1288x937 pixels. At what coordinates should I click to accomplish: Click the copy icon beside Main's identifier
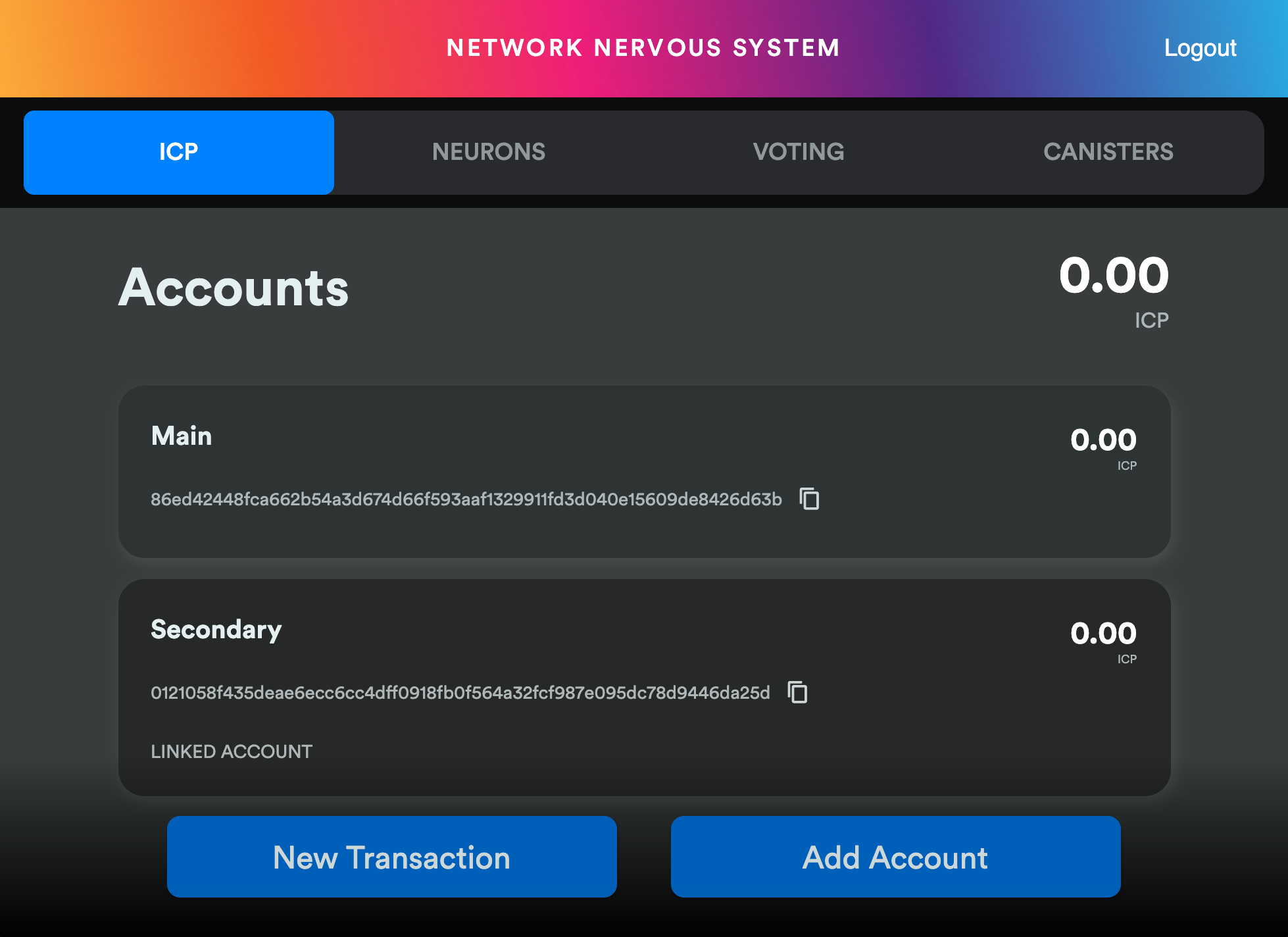(x=810, y=499)
